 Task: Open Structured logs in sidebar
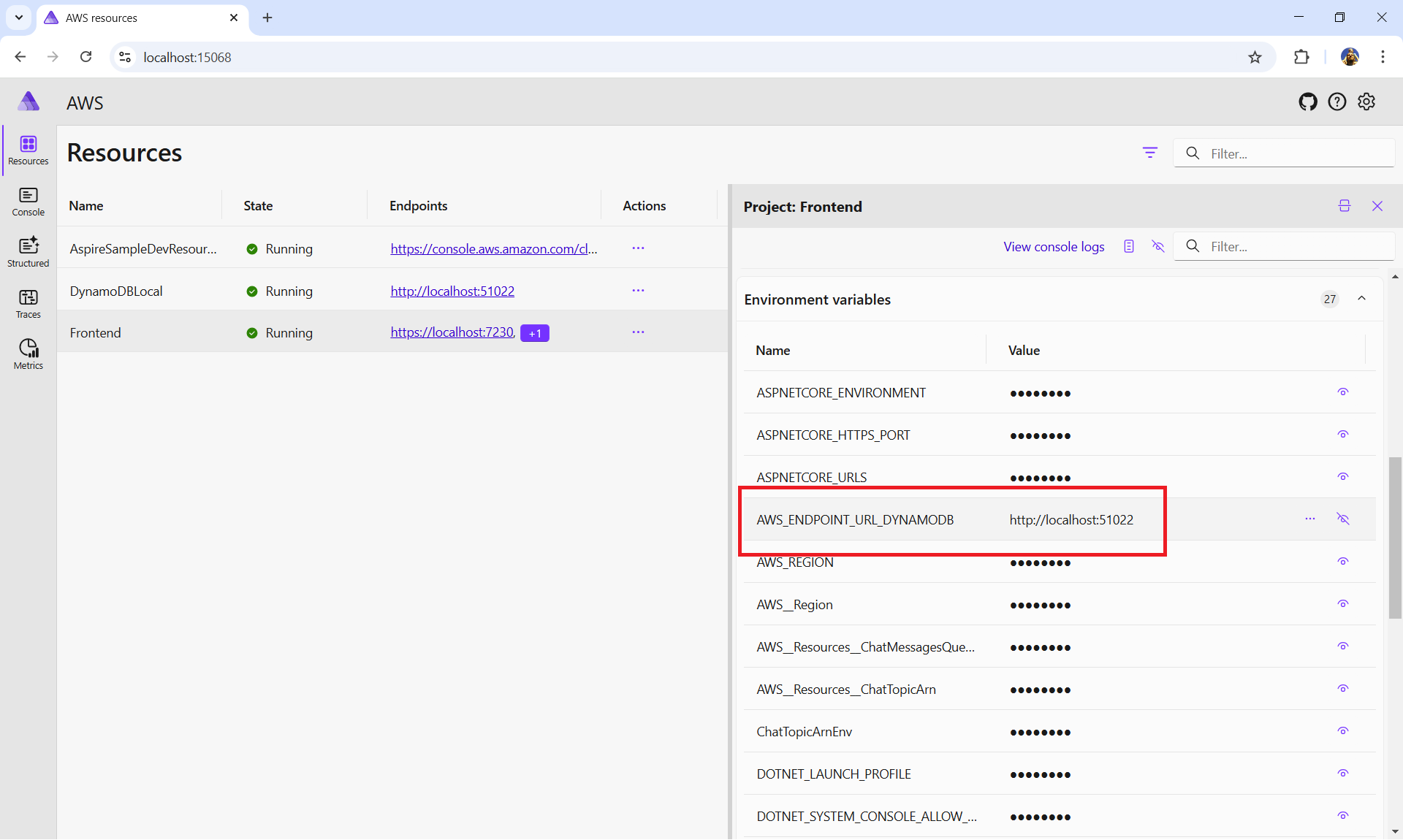pos(28,252)
